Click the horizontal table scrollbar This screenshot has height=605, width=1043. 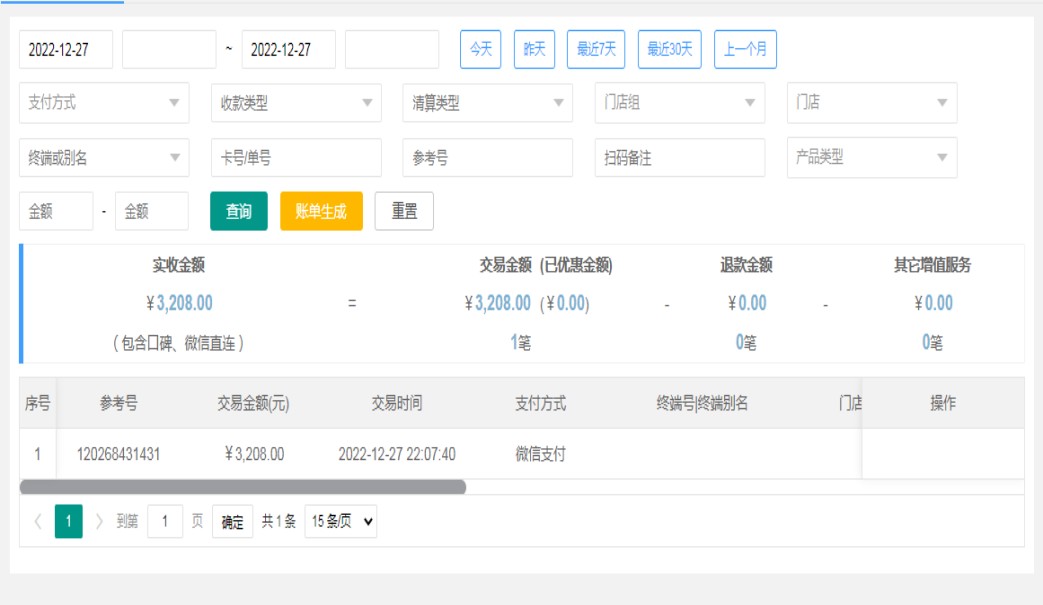(243, 487)
